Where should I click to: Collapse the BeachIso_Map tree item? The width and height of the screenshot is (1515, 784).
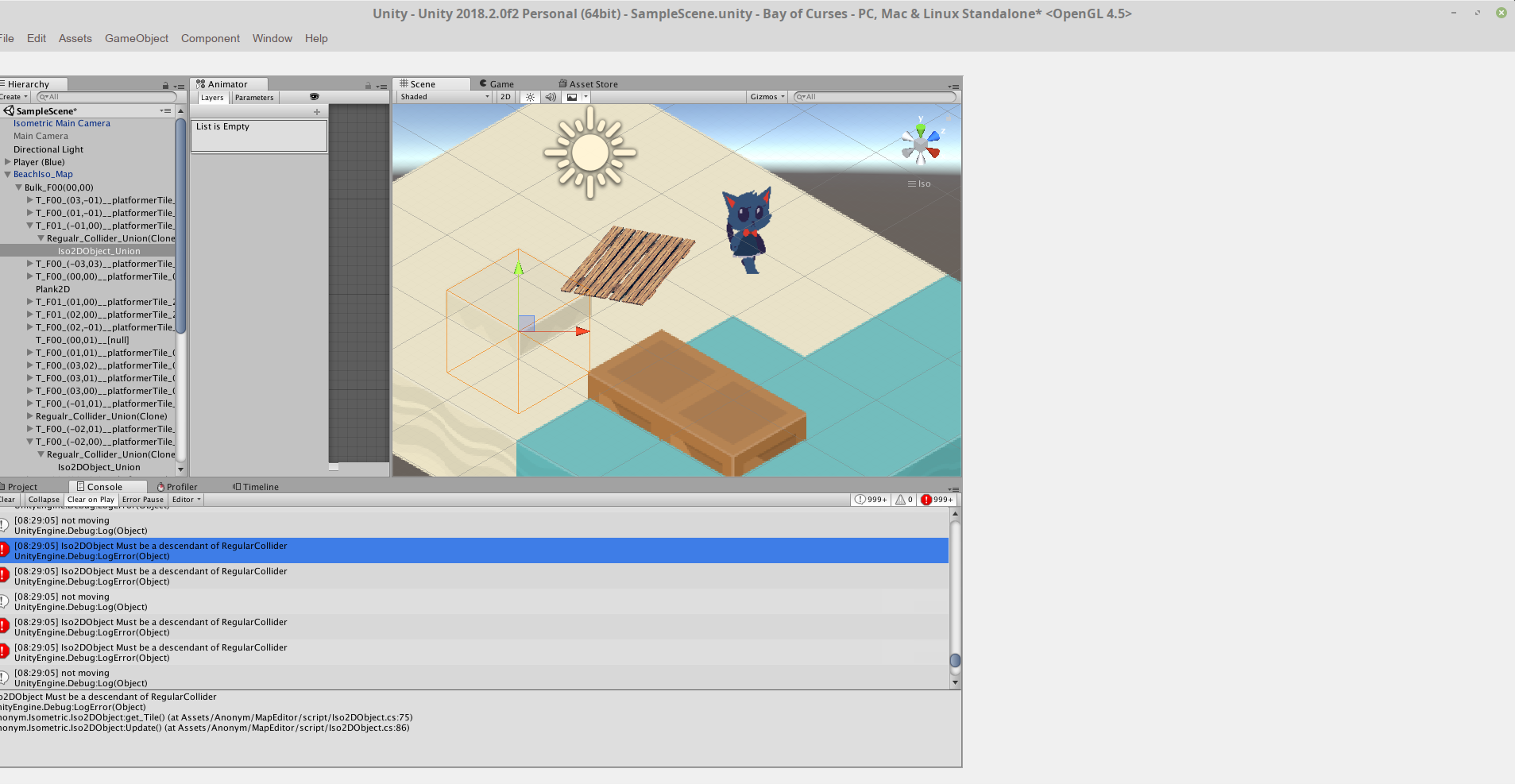8,175
